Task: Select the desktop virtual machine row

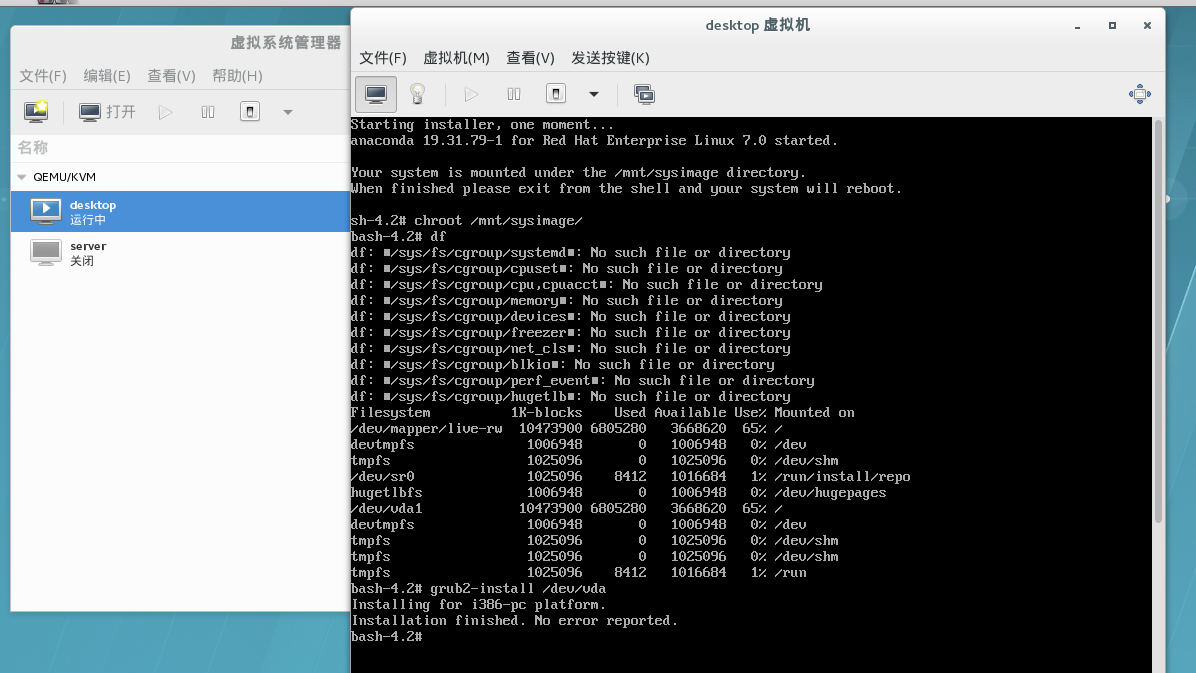Action: (x=181, y=211)
